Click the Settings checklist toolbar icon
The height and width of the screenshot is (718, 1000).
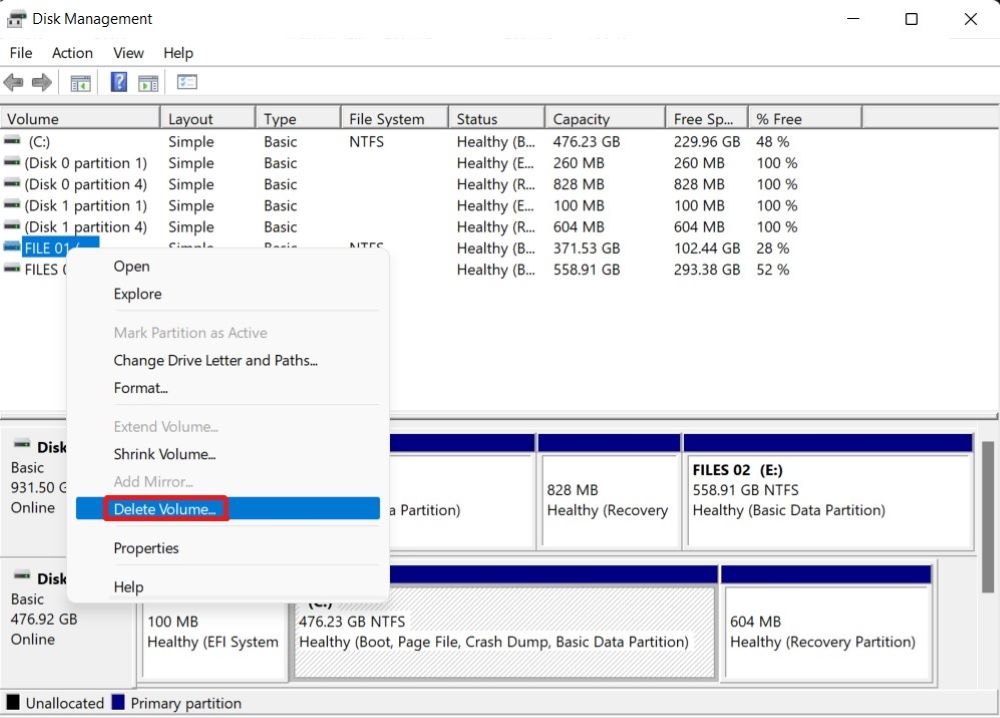(x=187, y=83)
